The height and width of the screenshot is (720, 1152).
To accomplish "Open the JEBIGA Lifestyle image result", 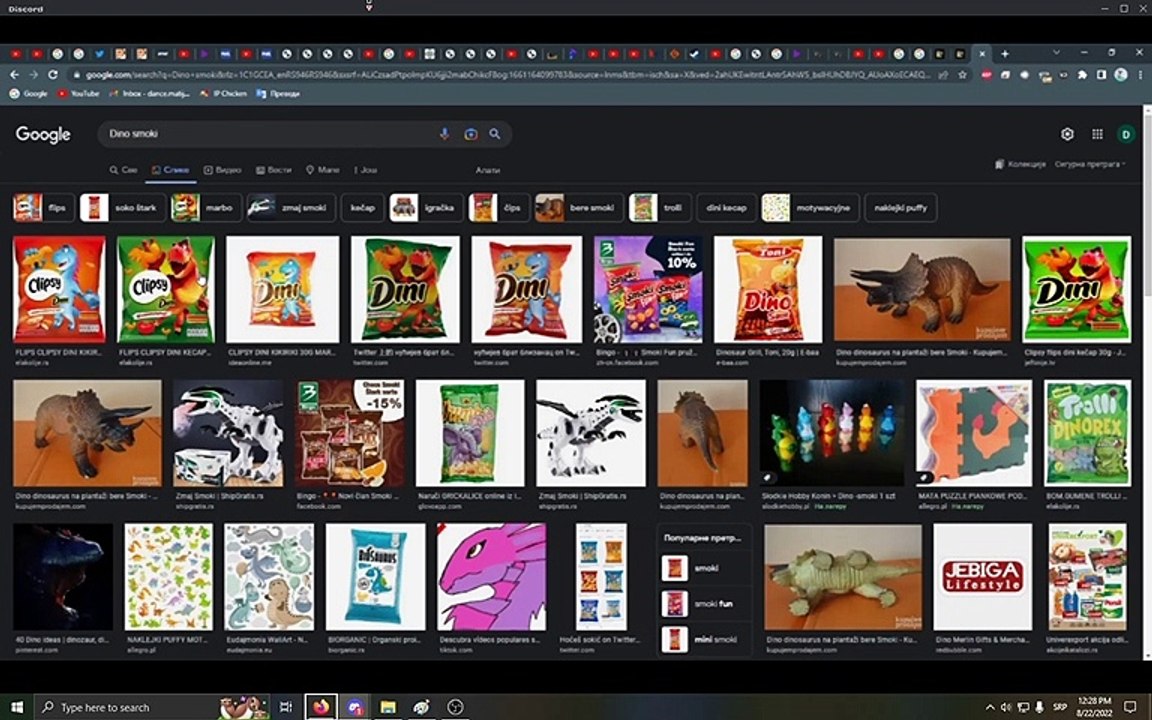I will (982, 577).
